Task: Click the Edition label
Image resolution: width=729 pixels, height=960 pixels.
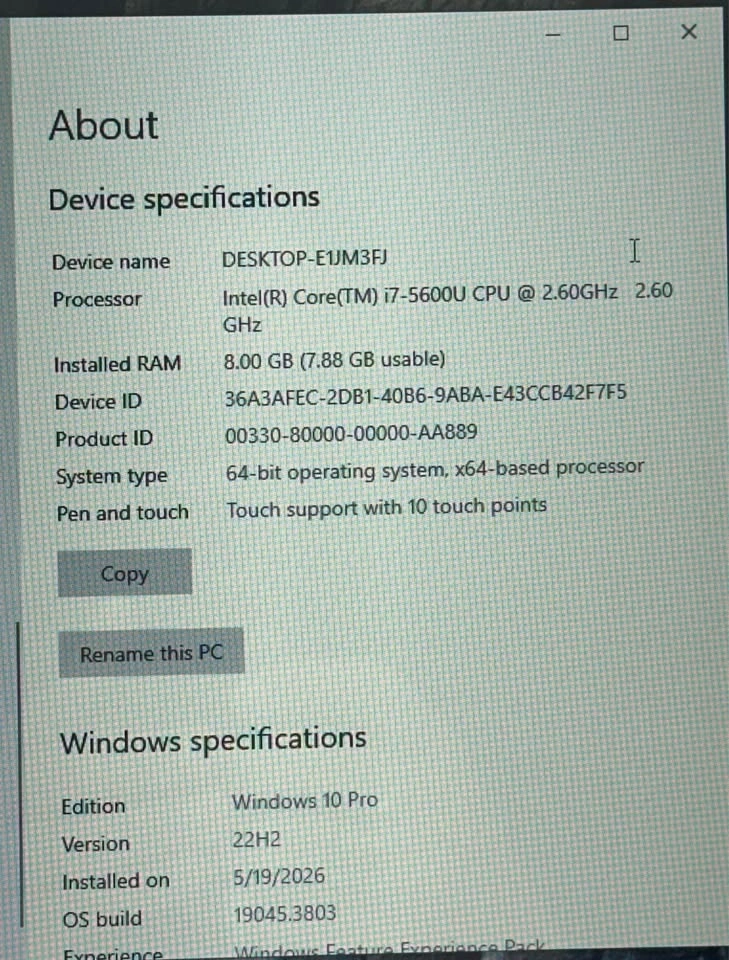Action: click(x=93, y=806)
